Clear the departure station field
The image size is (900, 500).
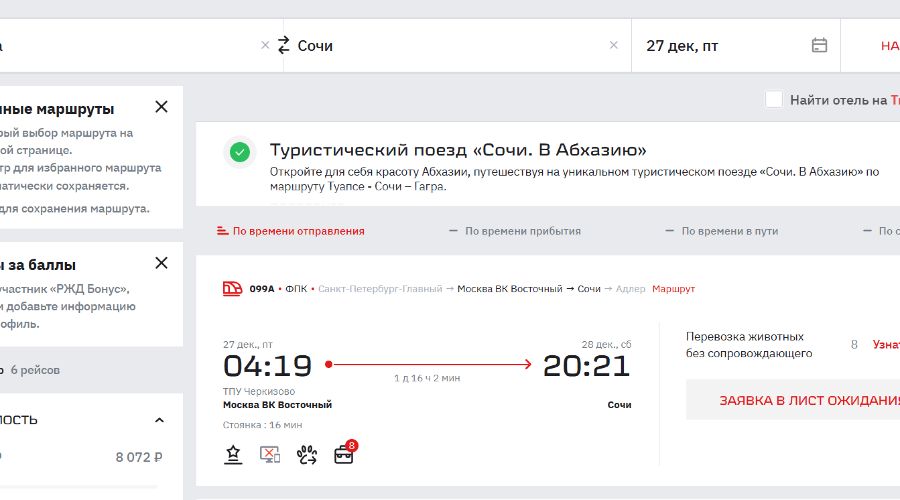tap(265, 45)
